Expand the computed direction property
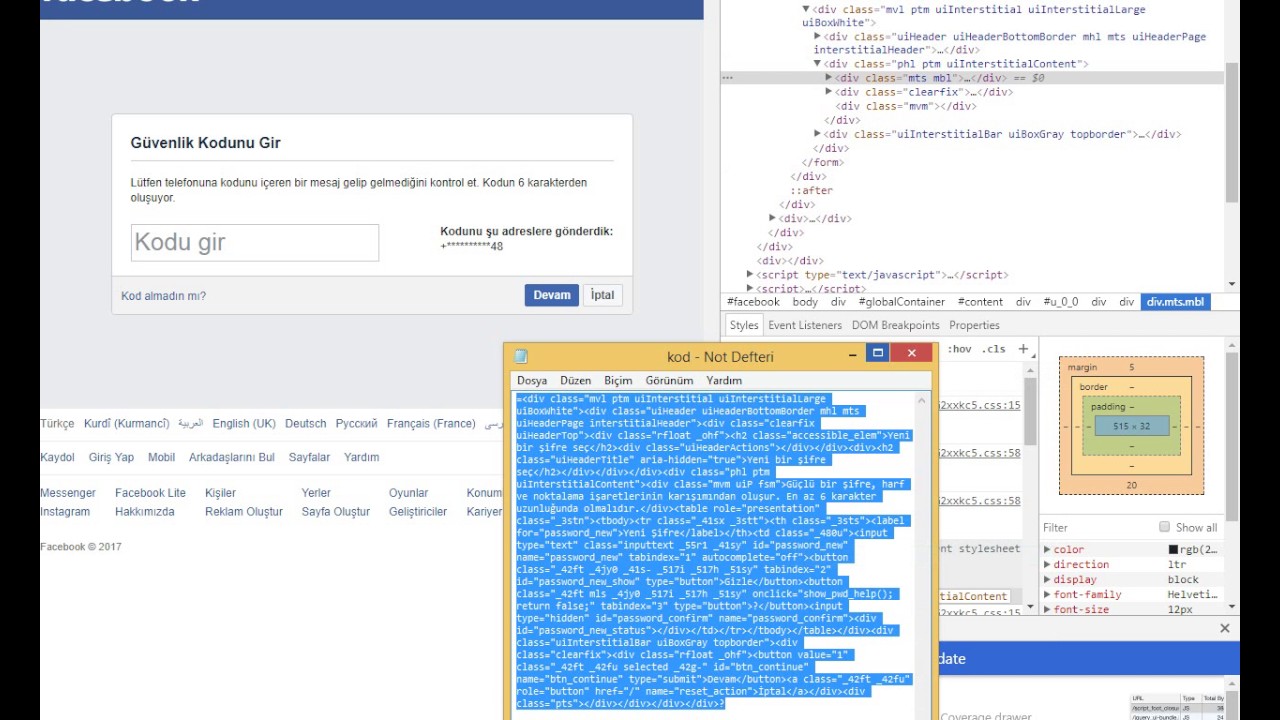Image resolution: width=1280 pixels, height=720 pixels. pyautogui.click(x=1047, y=565)
